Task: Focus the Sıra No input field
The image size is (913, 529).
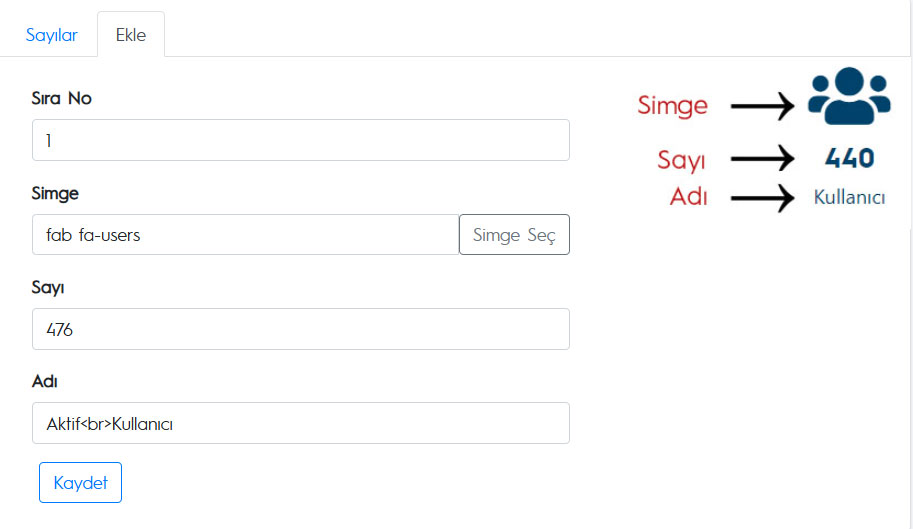Action: (300, 140)
